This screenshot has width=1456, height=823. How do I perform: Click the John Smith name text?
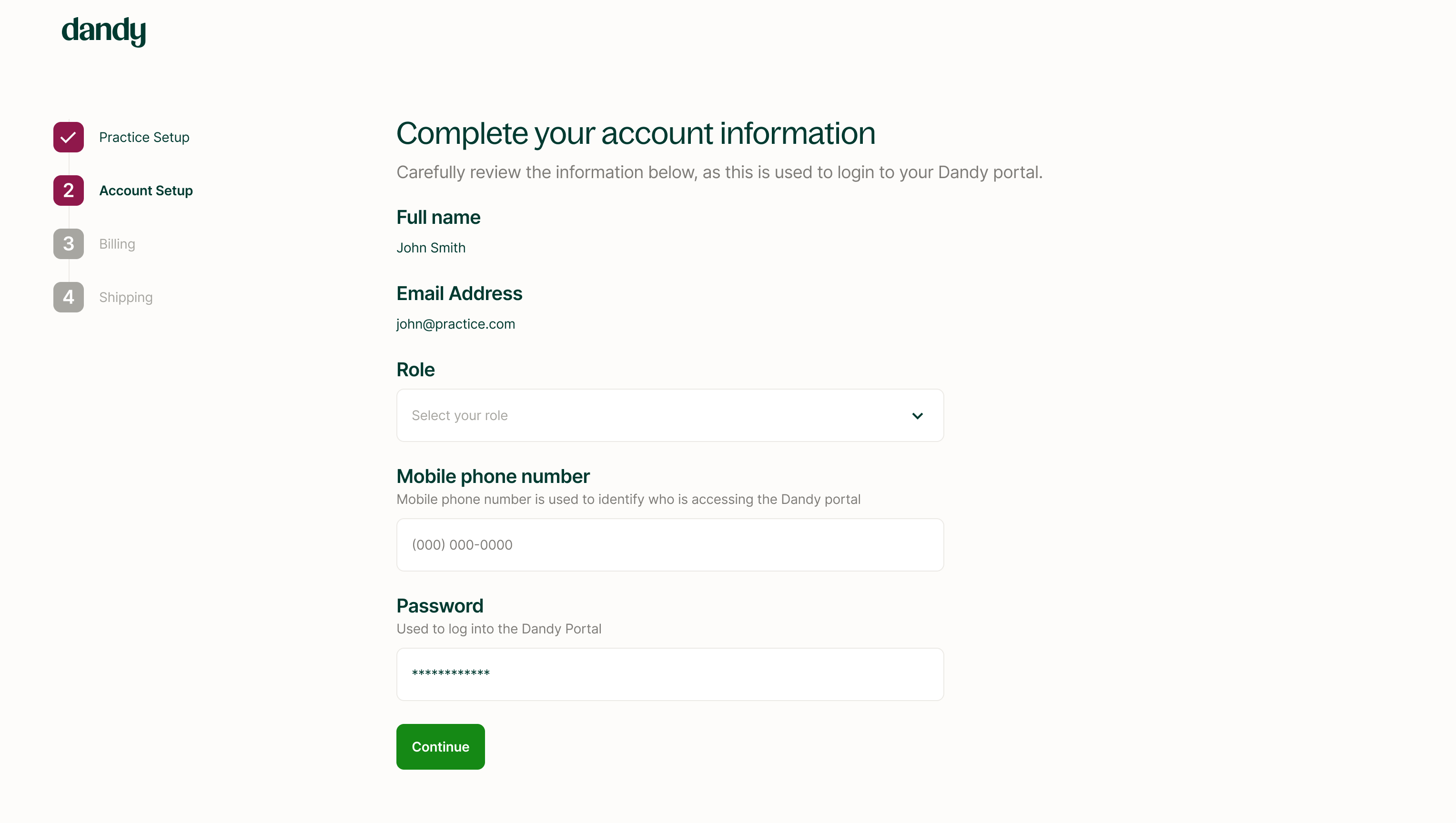coord(431,248)
